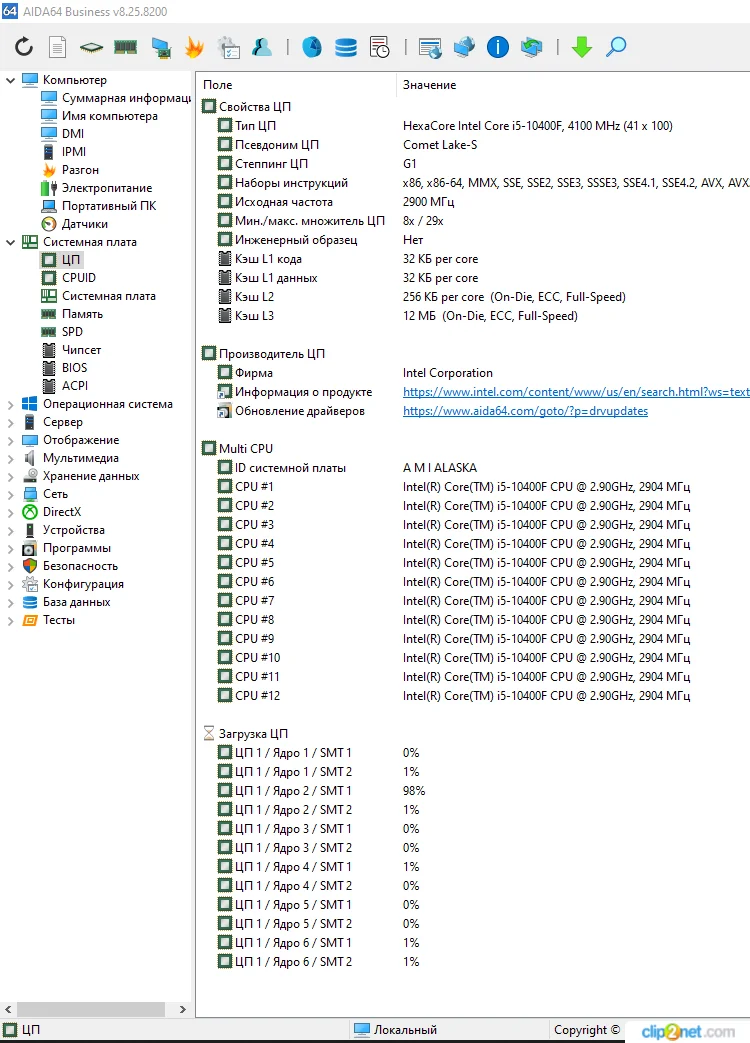Select Чипсет tree item
Screen dimensions: 750x1043
72,349
